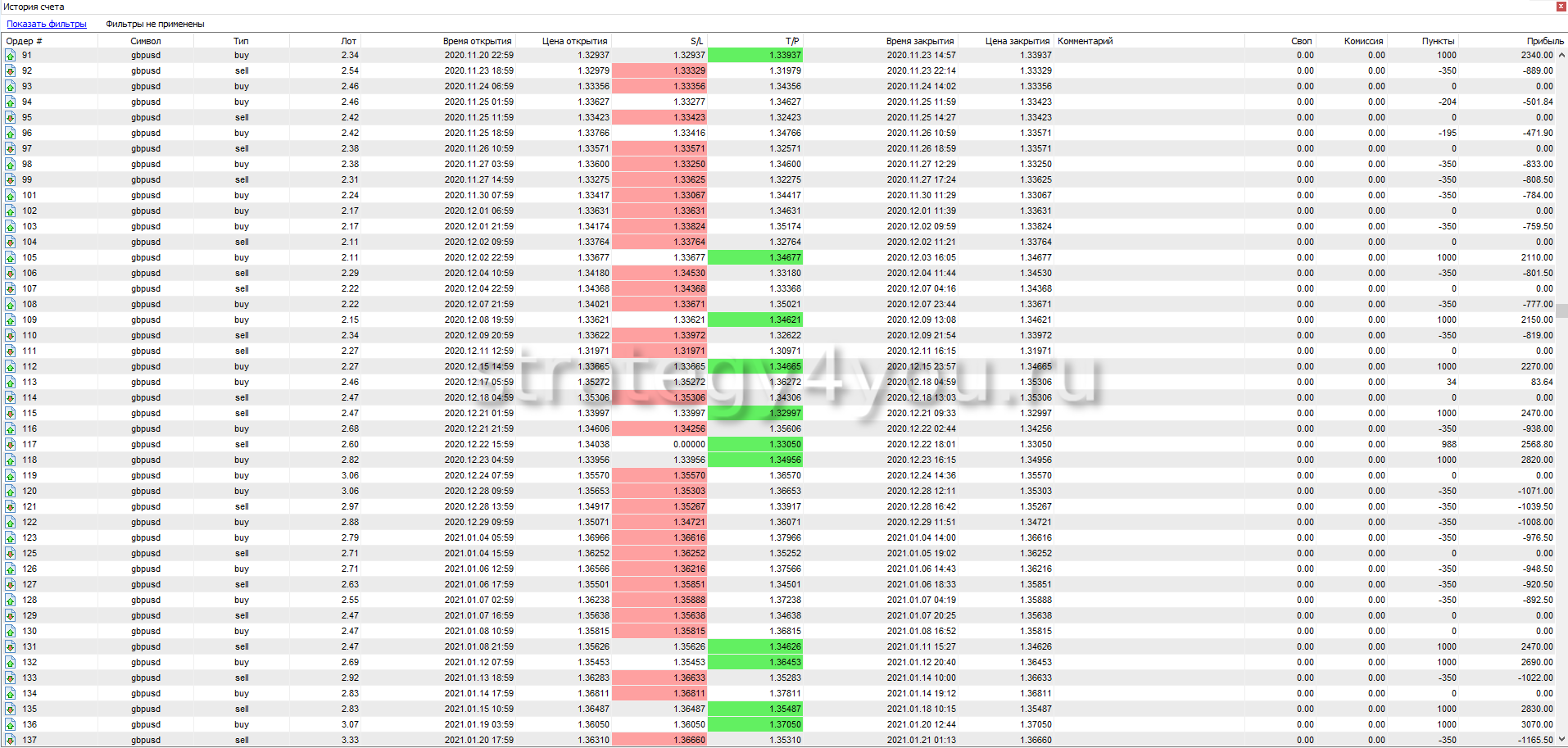Select the row icon of order 105
Viewport: 1568px width, 748px height.
pyautogui.click(x=11, y=258)
